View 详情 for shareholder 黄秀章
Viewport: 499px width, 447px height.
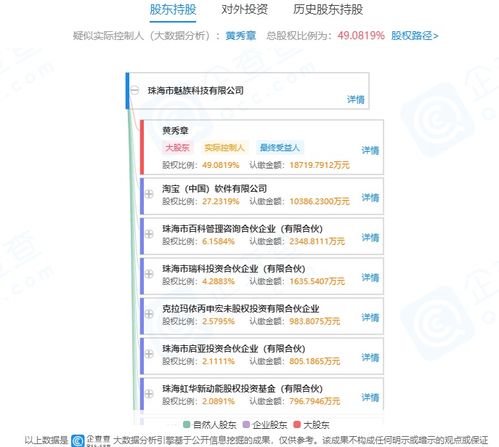(x=370, y=150)
